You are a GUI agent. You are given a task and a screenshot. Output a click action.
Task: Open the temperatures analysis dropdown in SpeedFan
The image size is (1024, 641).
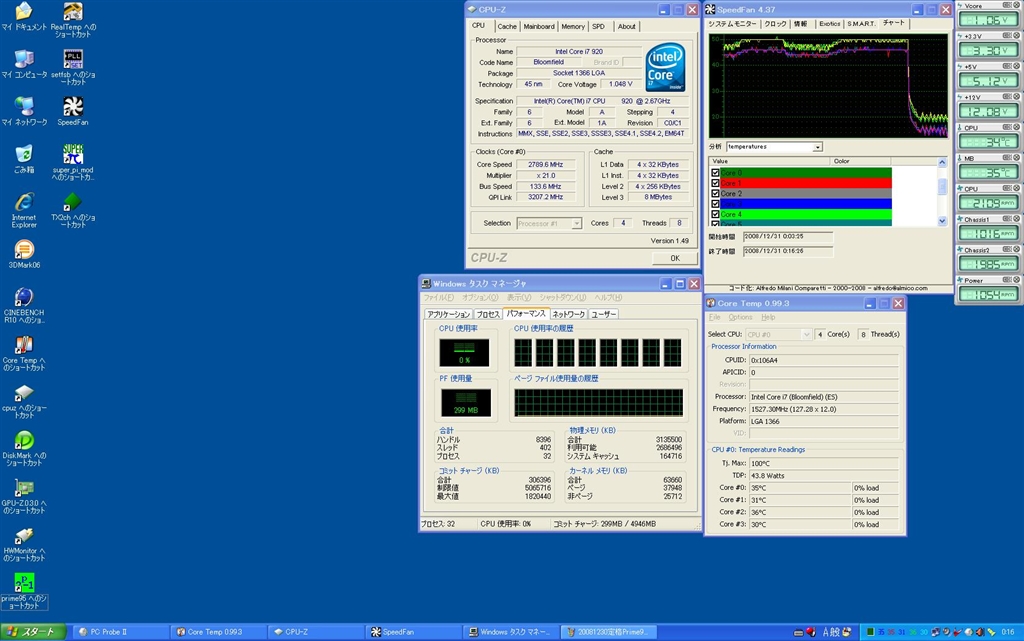coord(817,147)
